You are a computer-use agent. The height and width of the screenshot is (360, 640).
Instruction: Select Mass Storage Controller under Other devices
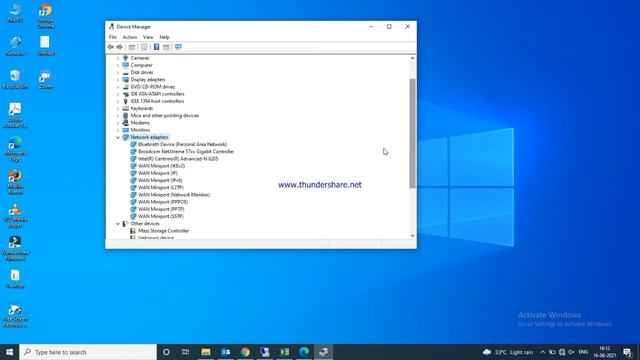[x=163, y=231]
